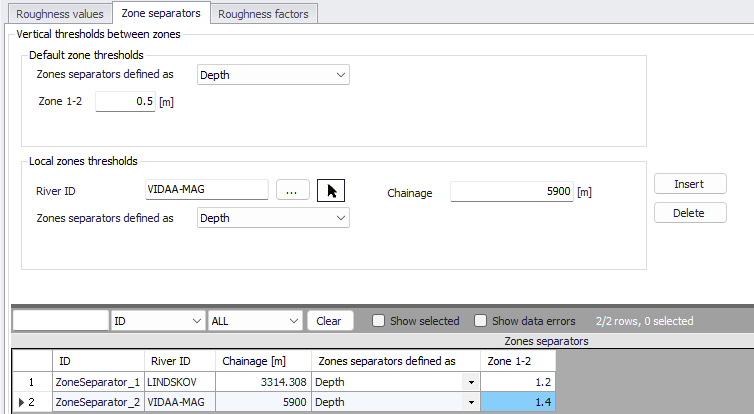Click the River ID column header

coord(180,361)
